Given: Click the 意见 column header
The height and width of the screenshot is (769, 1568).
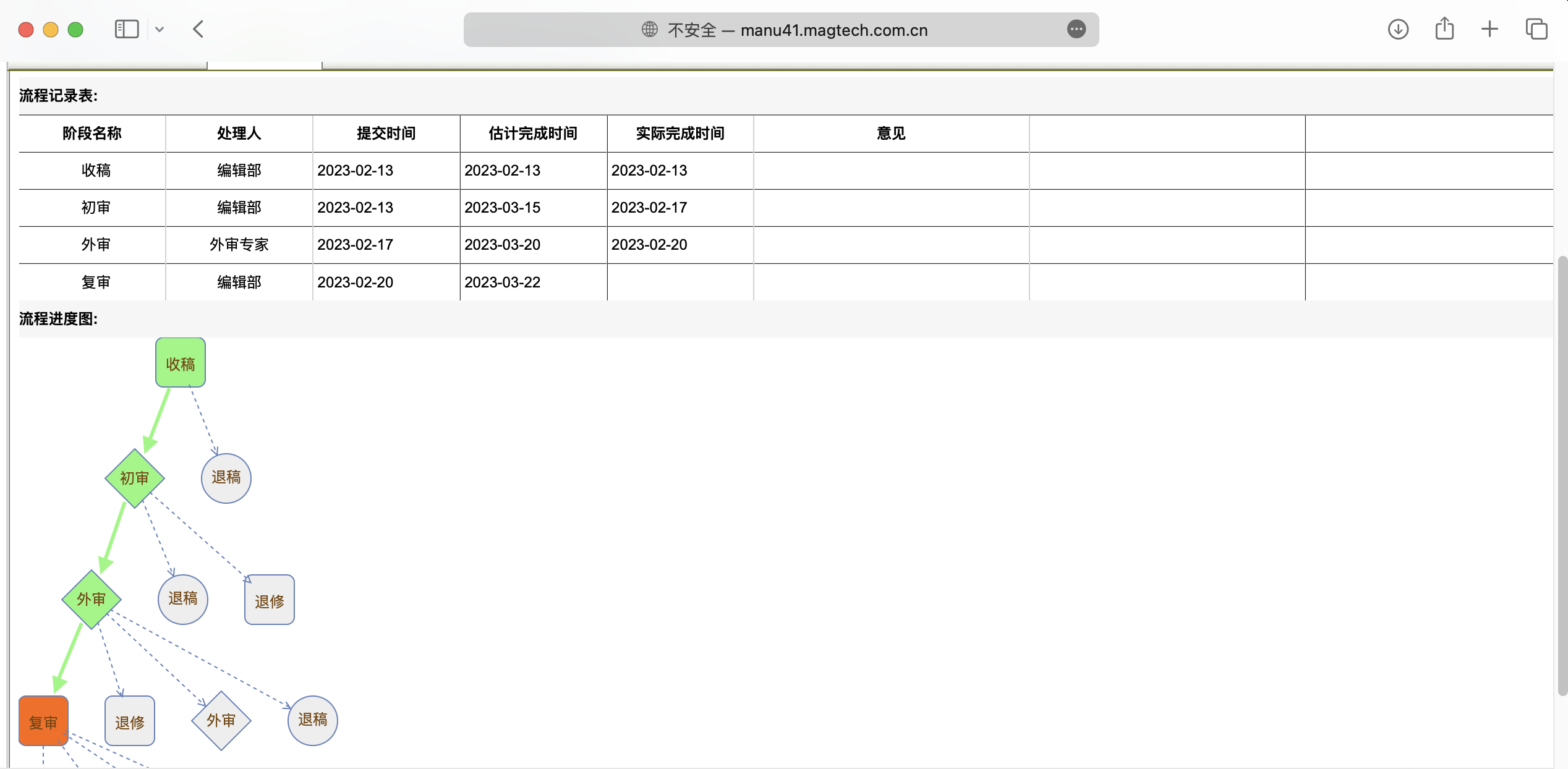Looking at the screenshot, I should (x=890, y=134).
